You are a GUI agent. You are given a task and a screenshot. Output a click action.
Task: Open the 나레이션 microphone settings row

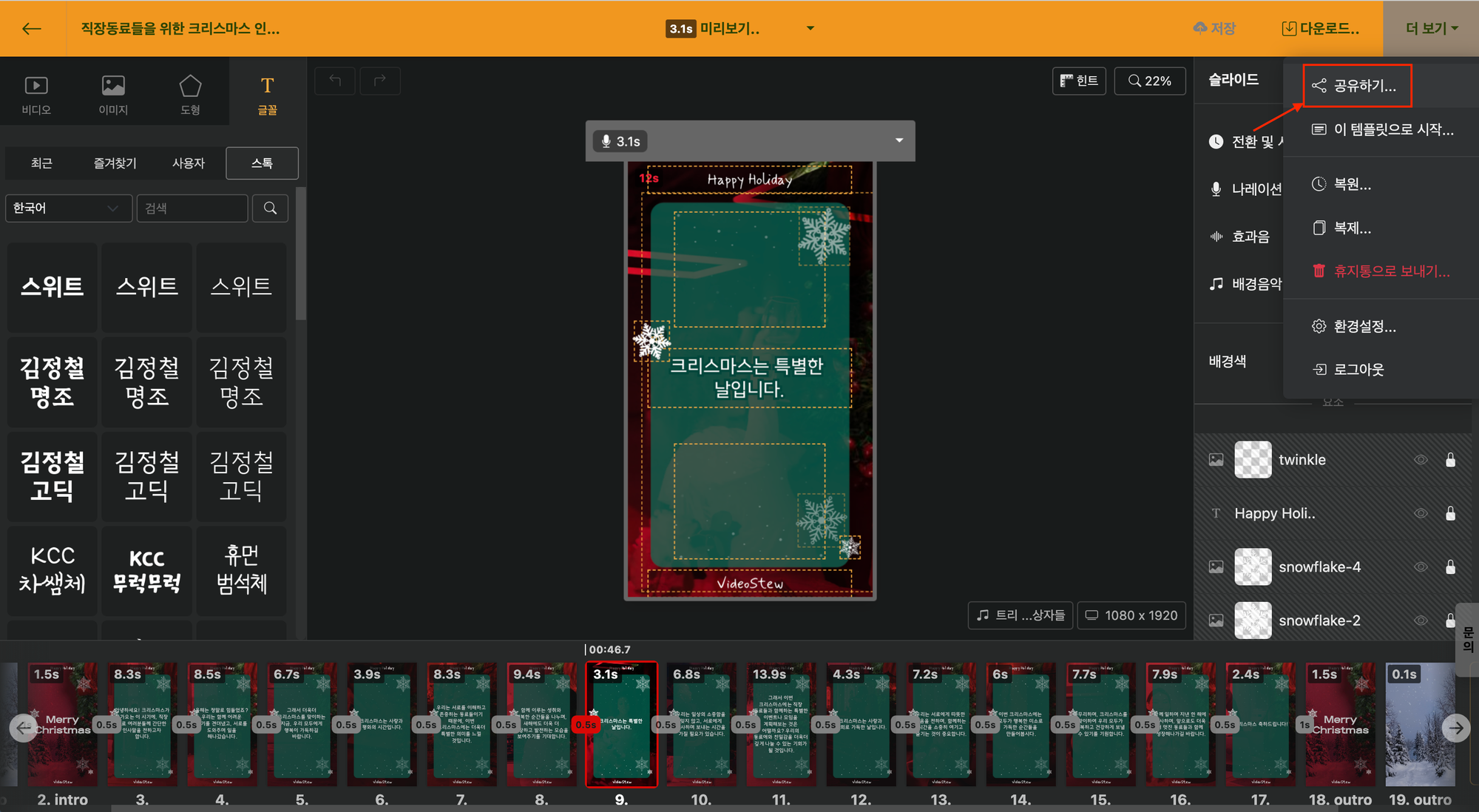click(1245, 189)
